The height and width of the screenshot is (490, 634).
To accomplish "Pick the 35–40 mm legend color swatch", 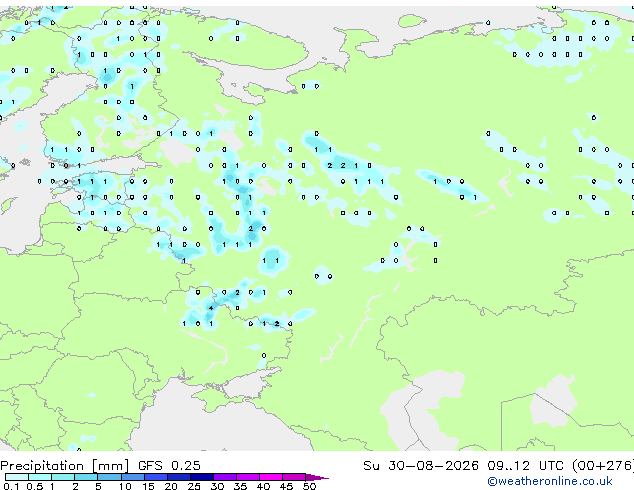I will (x=247, y=477).
